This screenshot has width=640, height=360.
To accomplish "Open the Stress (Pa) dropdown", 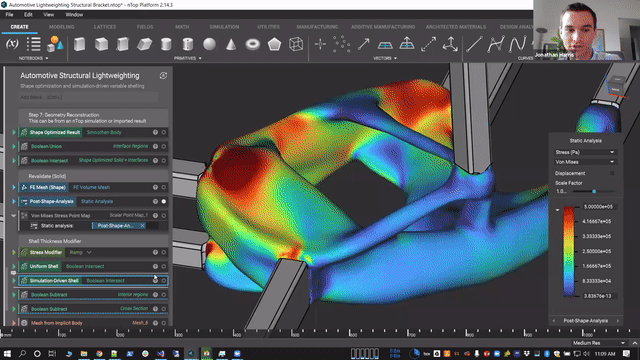I will [x=584, y=152].
